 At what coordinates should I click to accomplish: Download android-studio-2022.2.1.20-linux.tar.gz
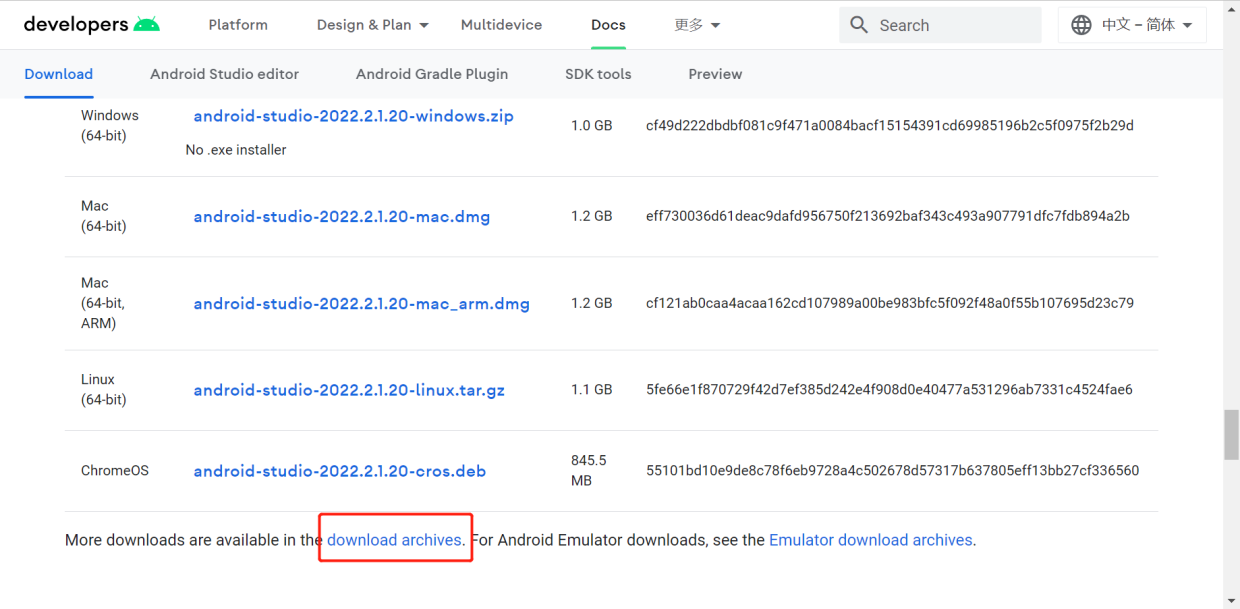tap(349, 390)
